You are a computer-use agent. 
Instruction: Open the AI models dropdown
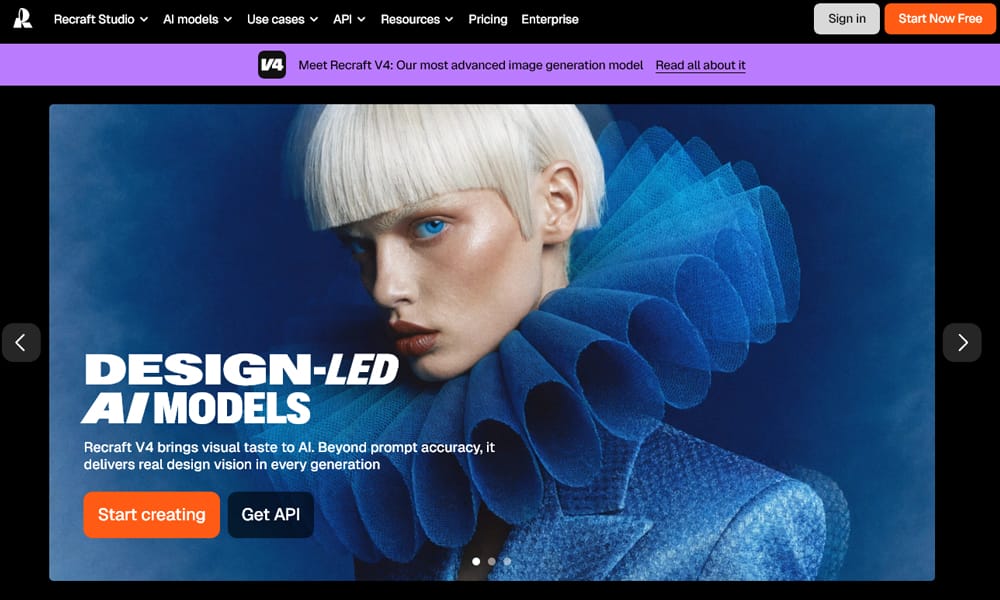(x=197, y=19)
